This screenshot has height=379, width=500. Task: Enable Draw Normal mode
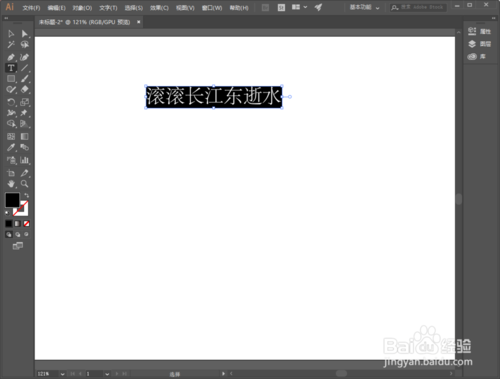coord(9,235)
